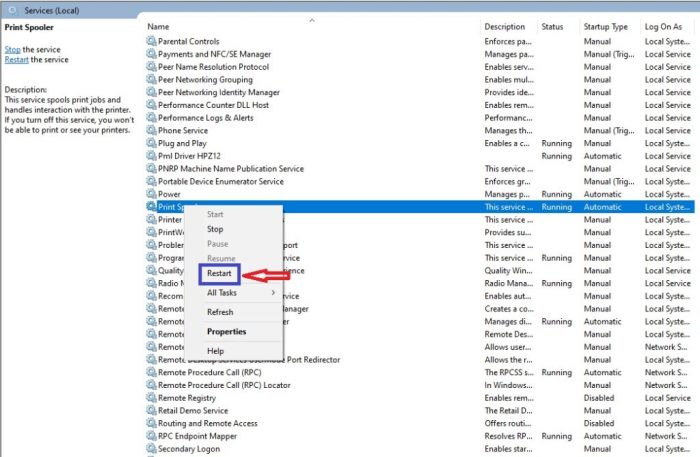Viewport: 700px width, 457px height.
Task: Click the Plug and Play service icon
Action: [x=151, y=143]
